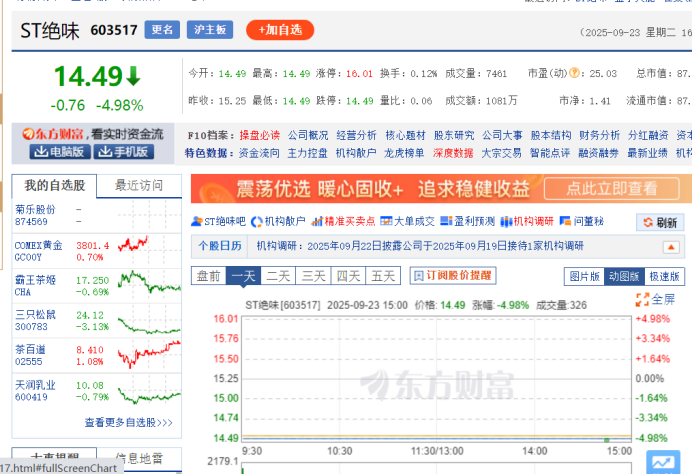Open chart in 全屏 fullscreen
The width and height of the screenshot is (692, 474).
point(655,300)
